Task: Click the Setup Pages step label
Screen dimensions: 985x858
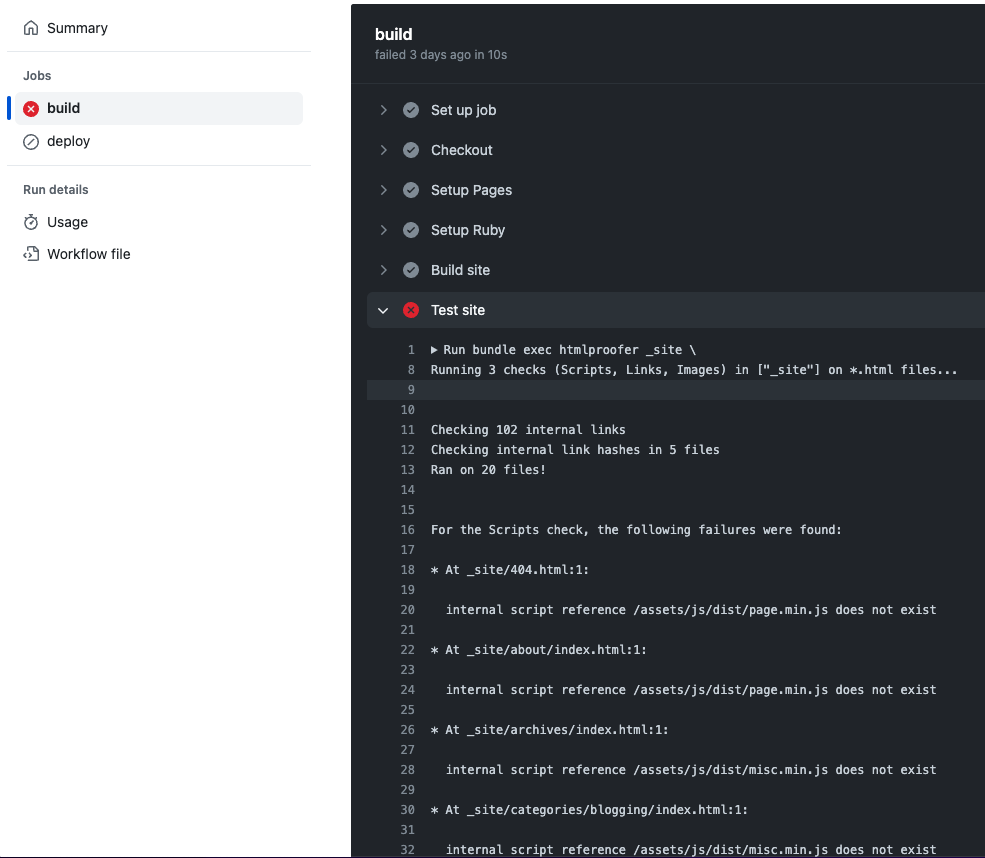Action: pos(471,190)
